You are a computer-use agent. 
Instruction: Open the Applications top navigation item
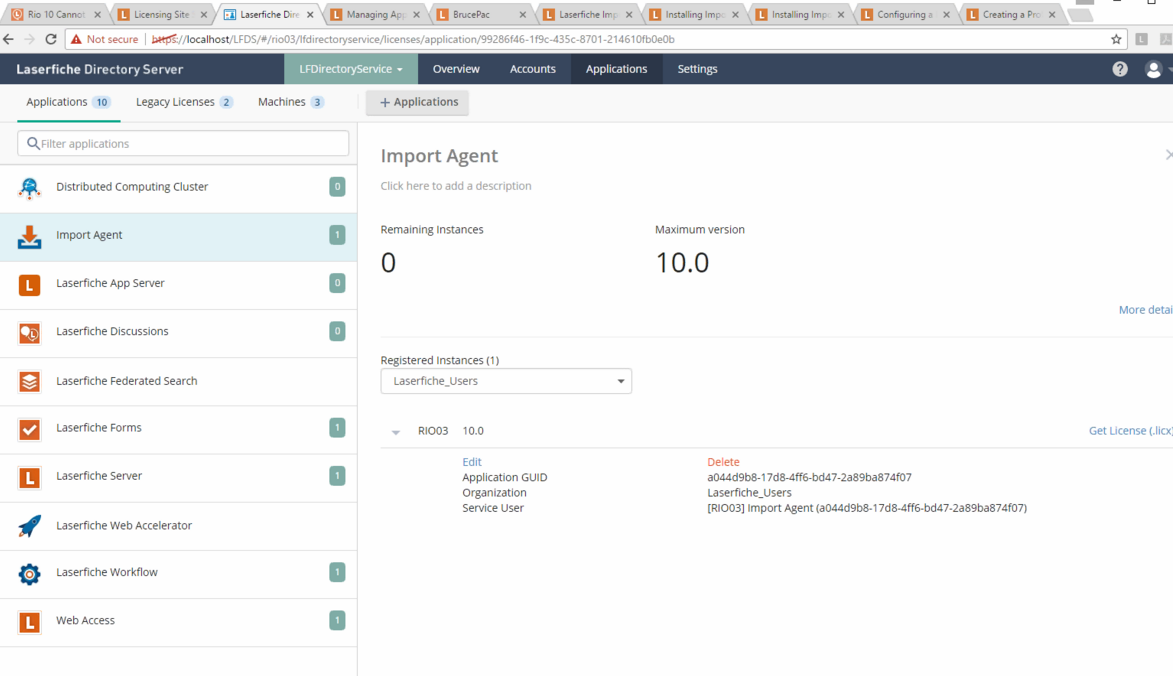616,69
